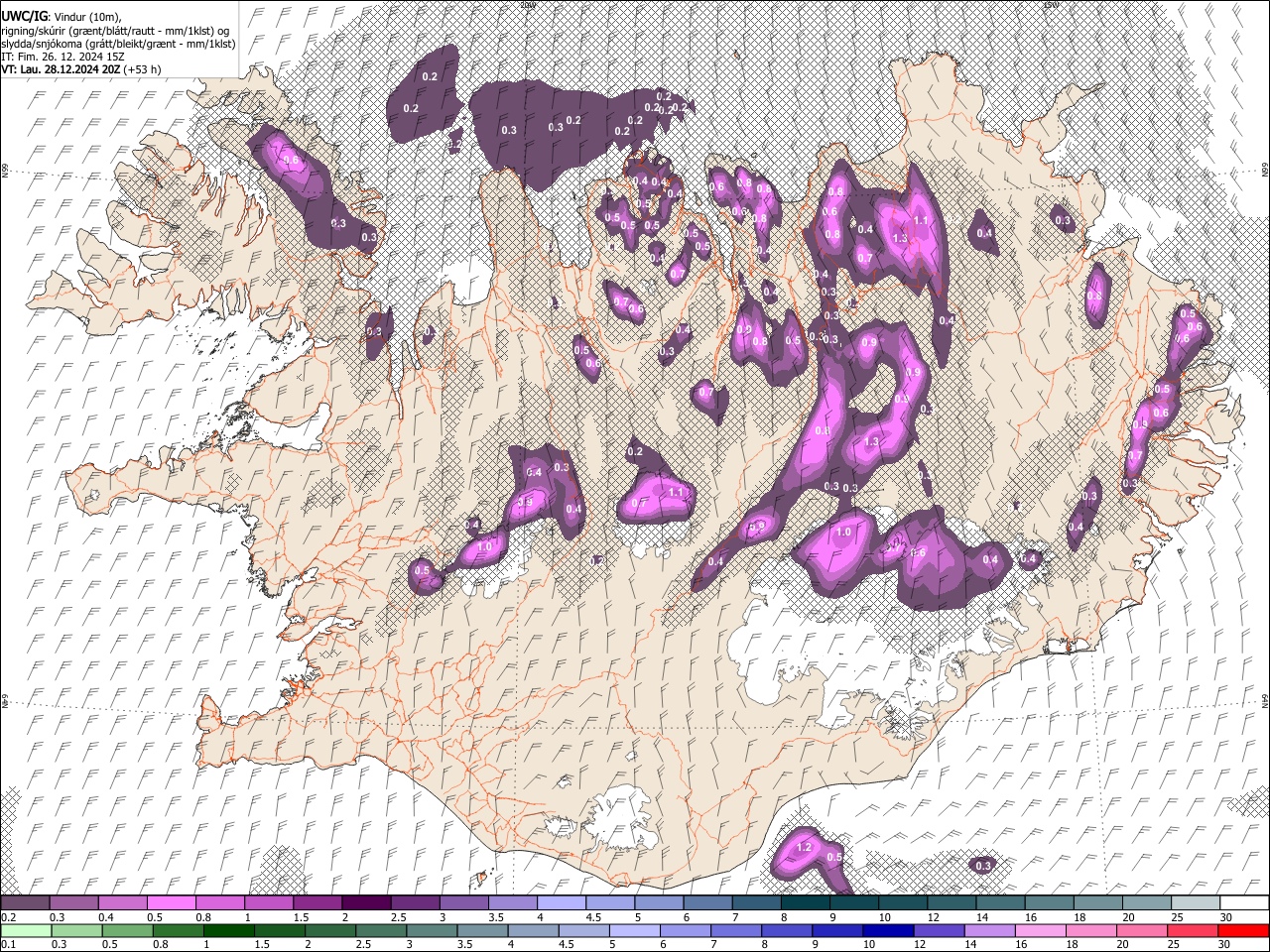Click upper legend dark teal swatch 8 to 9
The image size is (1270, 952).
(805, 902)
